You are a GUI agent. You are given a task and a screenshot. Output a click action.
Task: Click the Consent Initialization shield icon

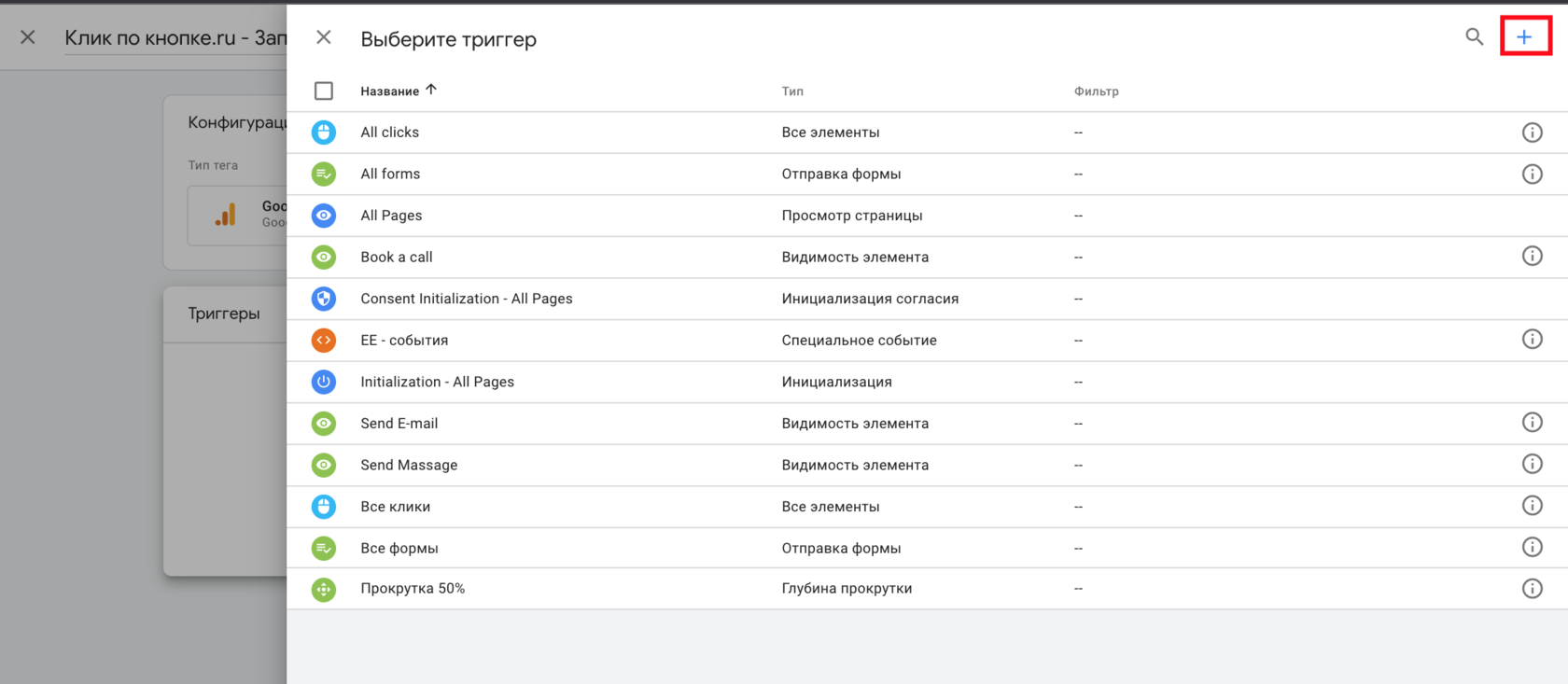point(324,299)
